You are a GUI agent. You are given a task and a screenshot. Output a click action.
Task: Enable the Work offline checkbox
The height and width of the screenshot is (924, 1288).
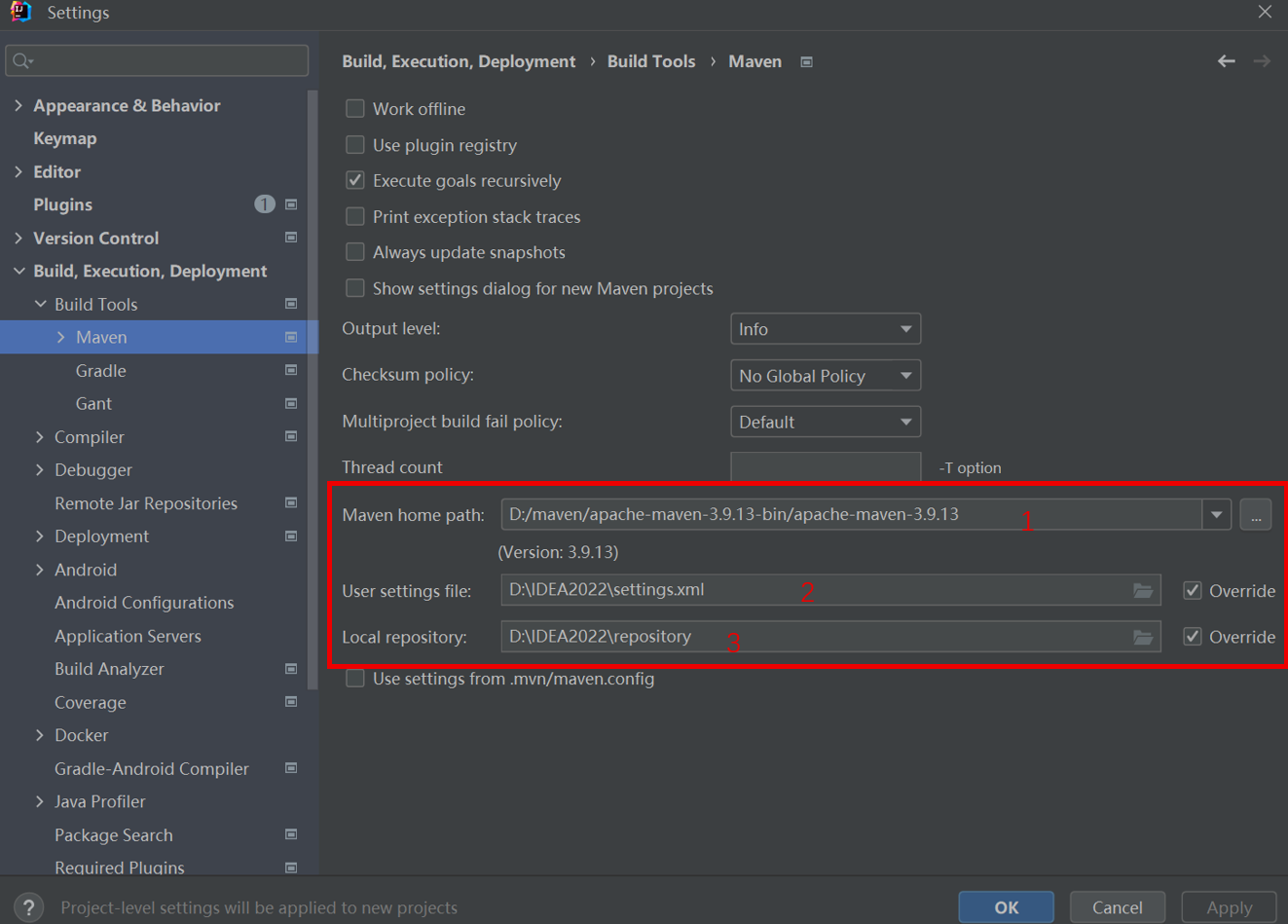(355, 108)
